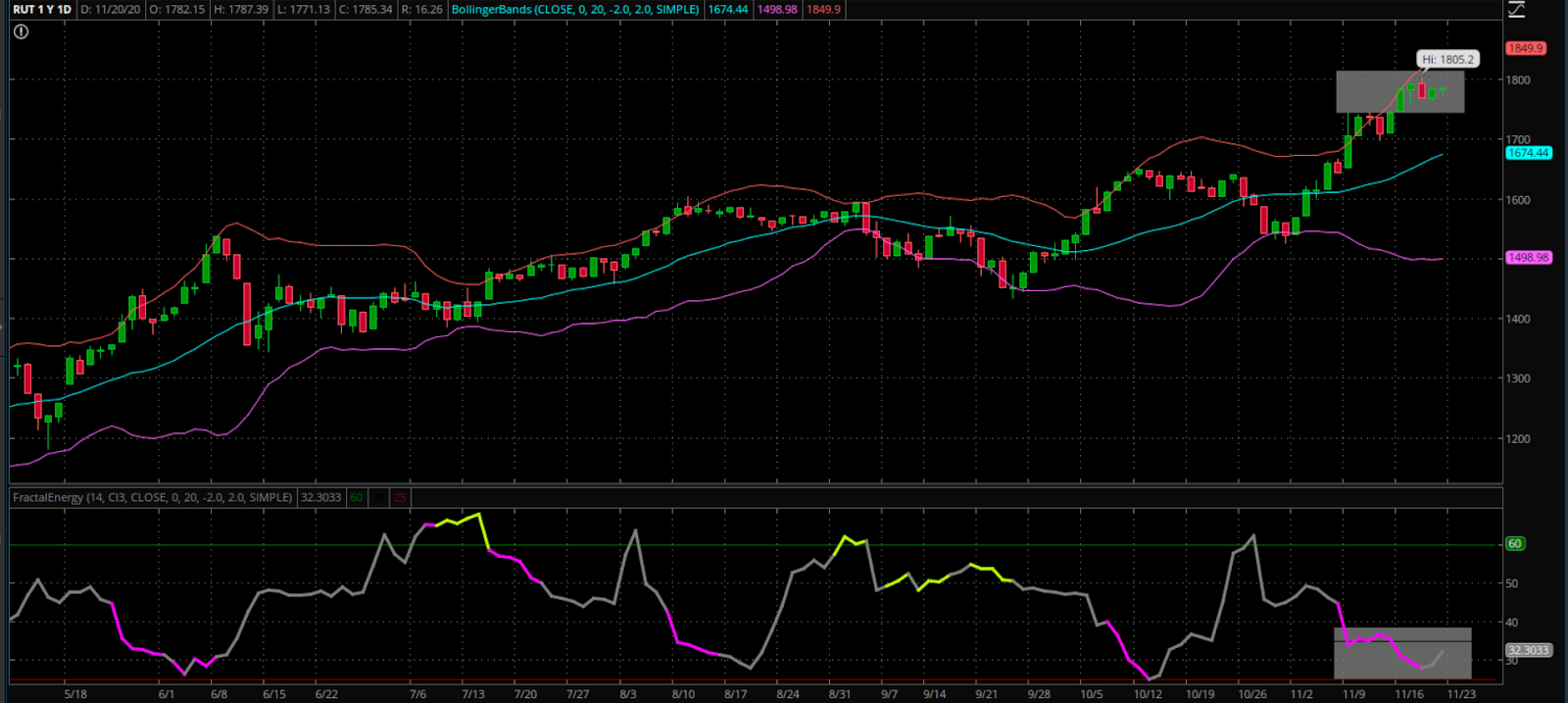The width and height of the screenshot is (1568, 703).
Task: Click the 1400 price axis label
Action: coord(1518,319)
